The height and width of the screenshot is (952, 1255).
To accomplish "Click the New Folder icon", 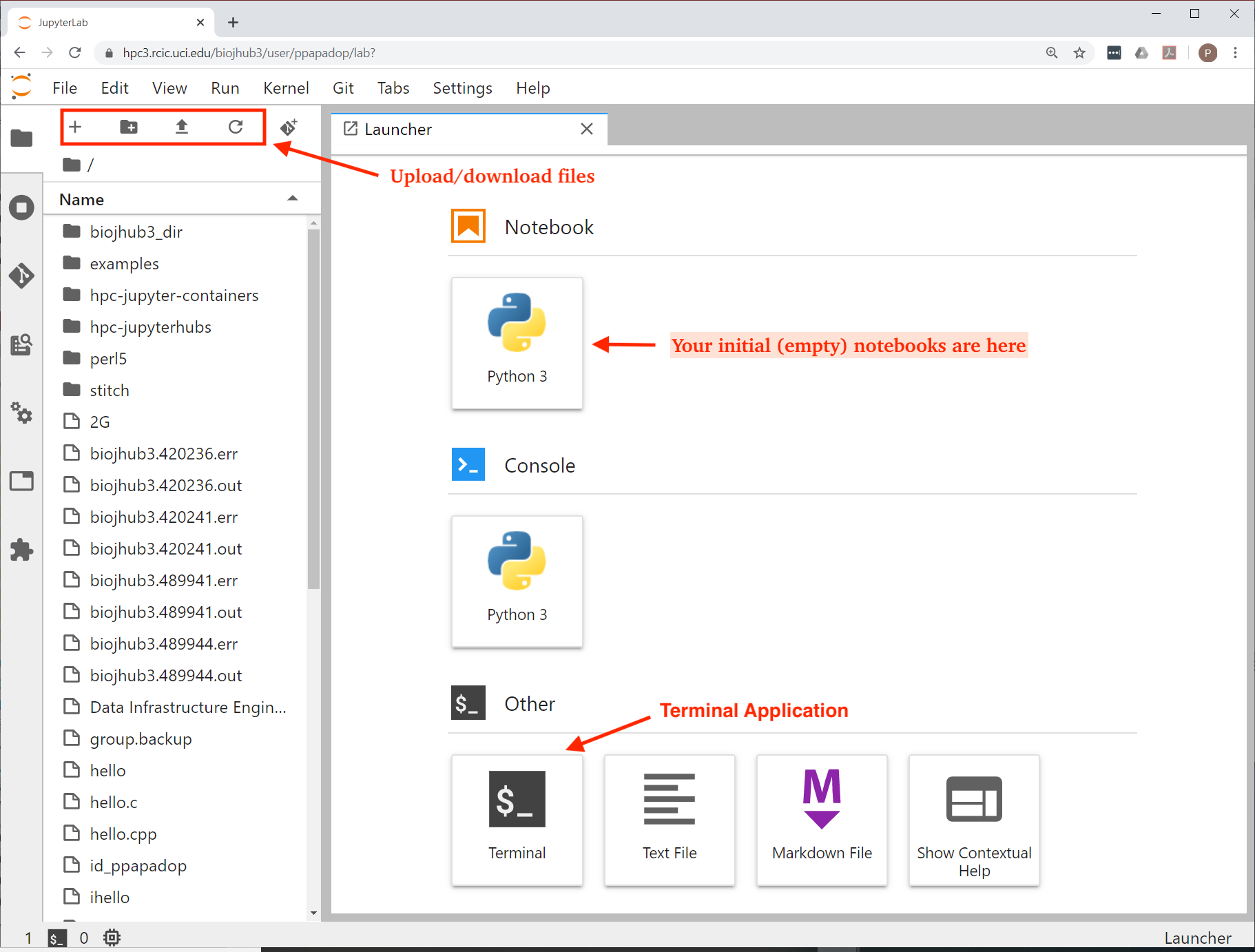I will point(129,127).
